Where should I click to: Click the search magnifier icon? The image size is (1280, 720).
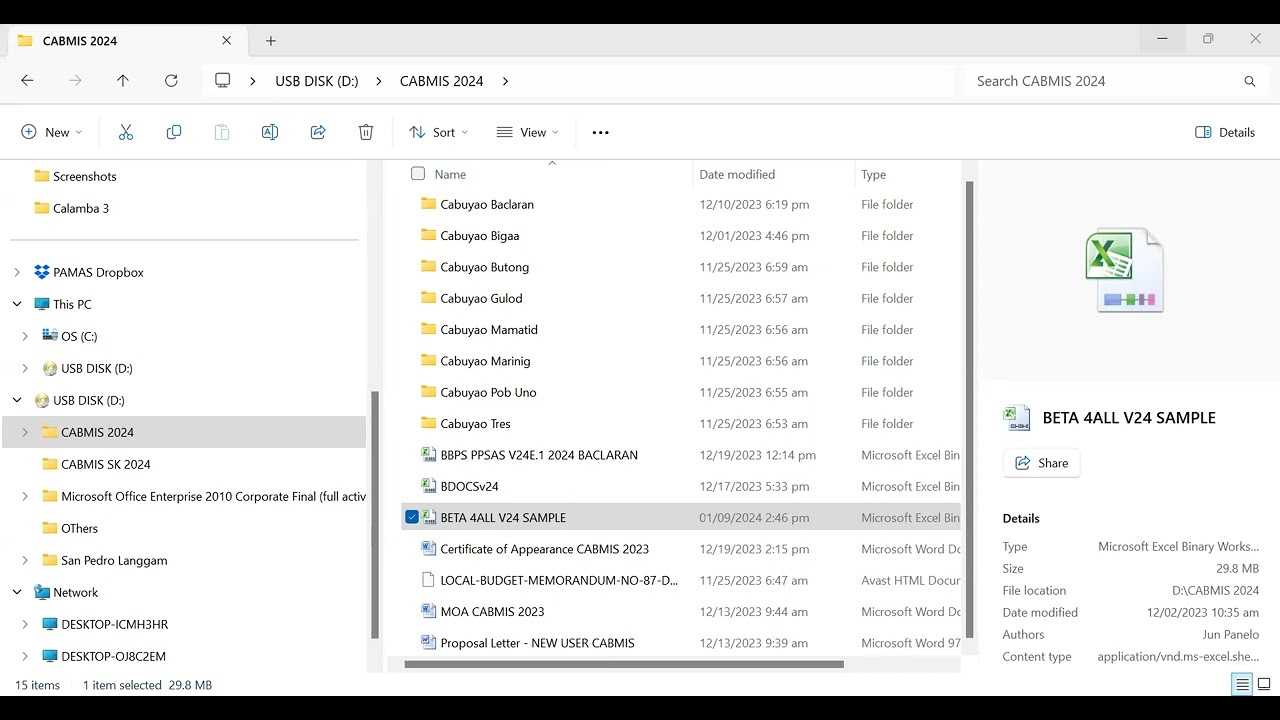(1249, 81)
